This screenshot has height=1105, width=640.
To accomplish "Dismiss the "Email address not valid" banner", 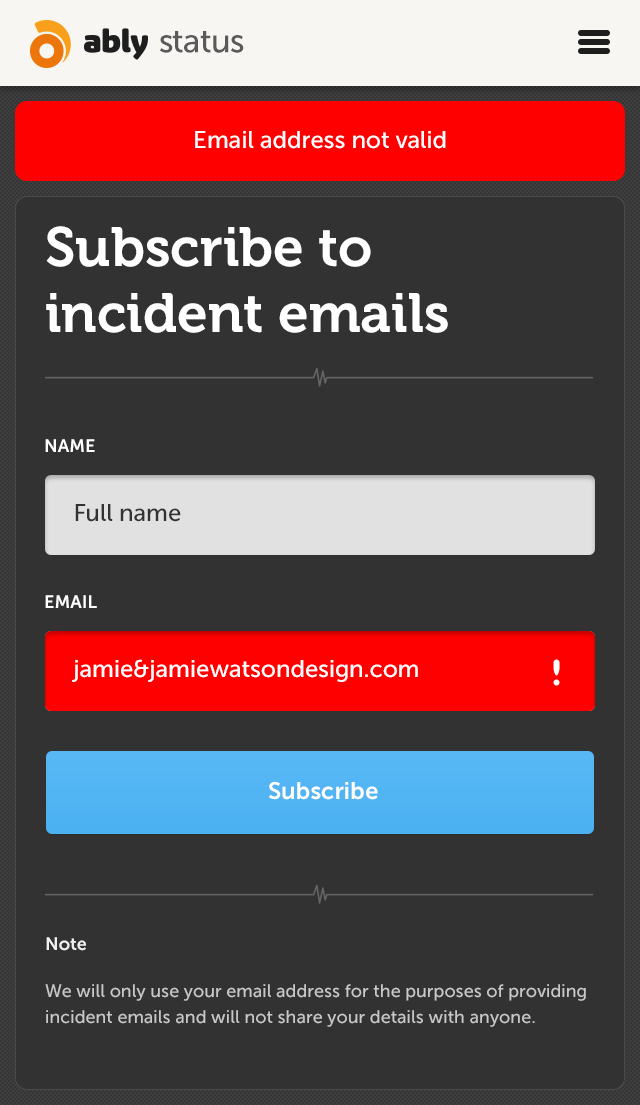I will click(x=320, y=140).
